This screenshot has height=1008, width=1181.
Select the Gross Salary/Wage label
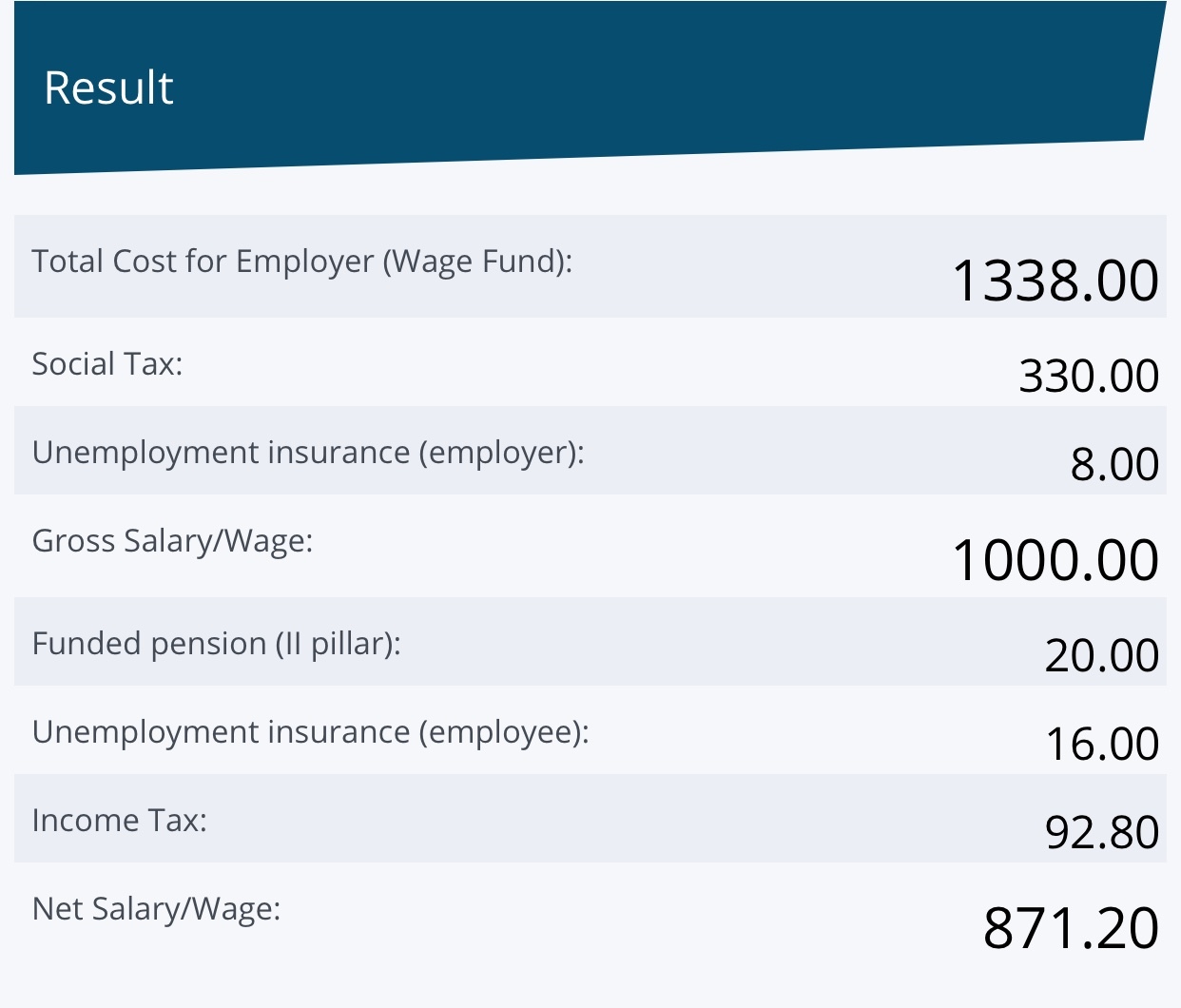172,540
